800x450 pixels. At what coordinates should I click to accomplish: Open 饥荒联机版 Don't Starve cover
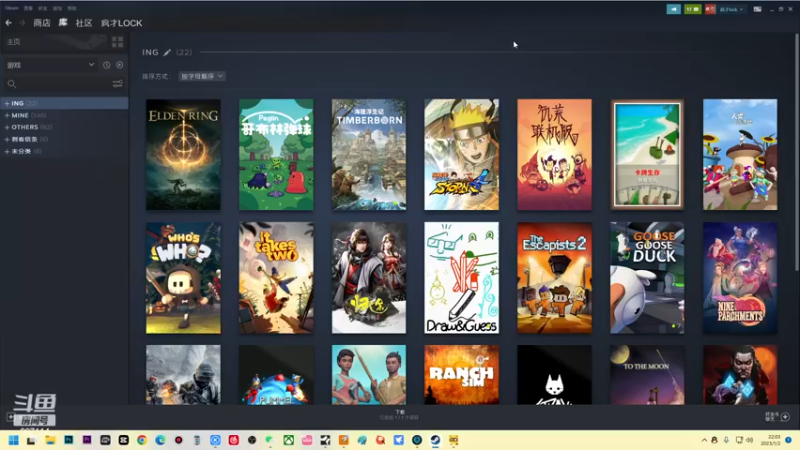[555, 155]
